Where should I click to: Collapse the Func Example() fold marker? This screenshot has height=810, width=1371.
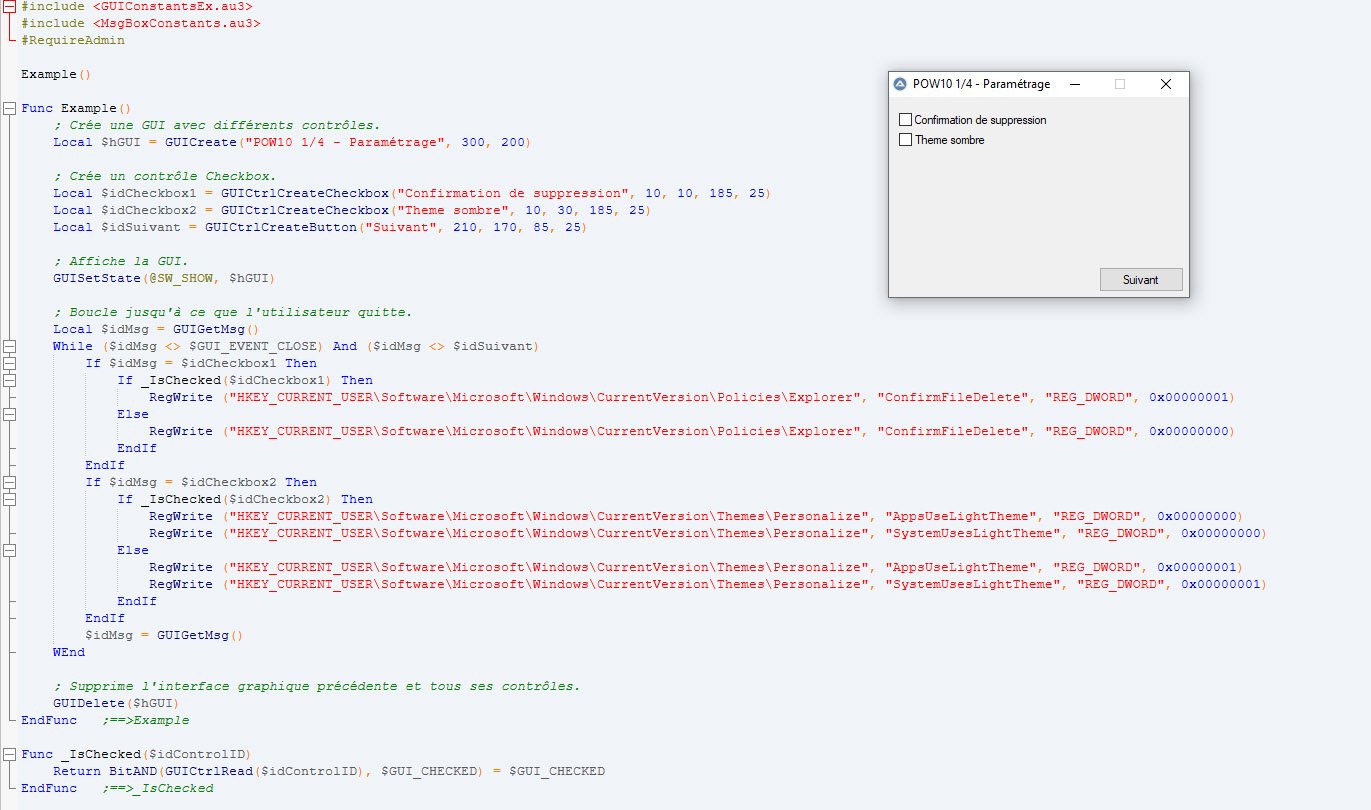pos(10,108)
